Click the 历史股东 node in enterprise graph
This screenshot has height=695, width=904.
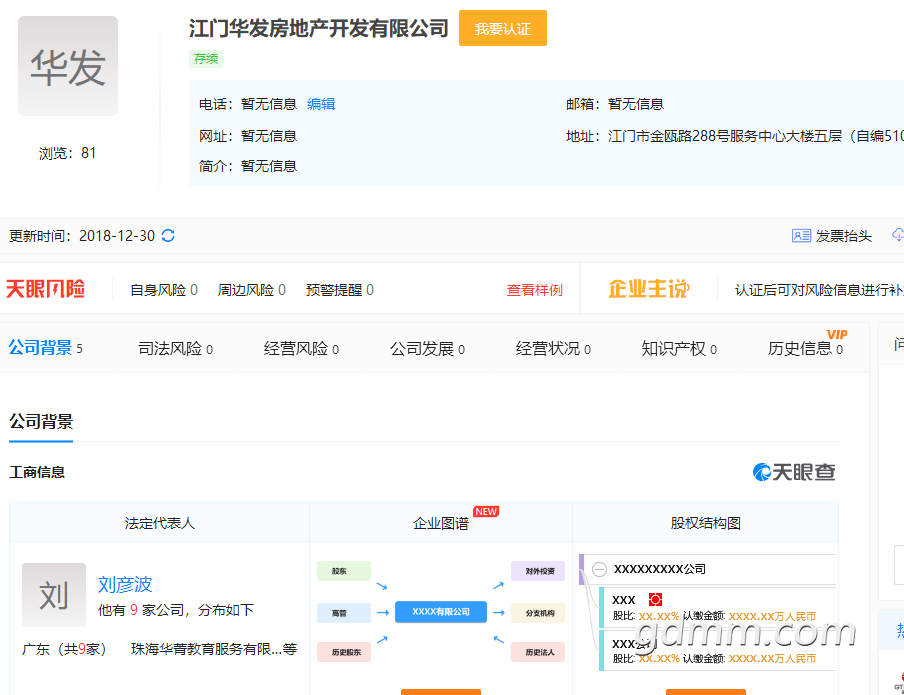344,652
